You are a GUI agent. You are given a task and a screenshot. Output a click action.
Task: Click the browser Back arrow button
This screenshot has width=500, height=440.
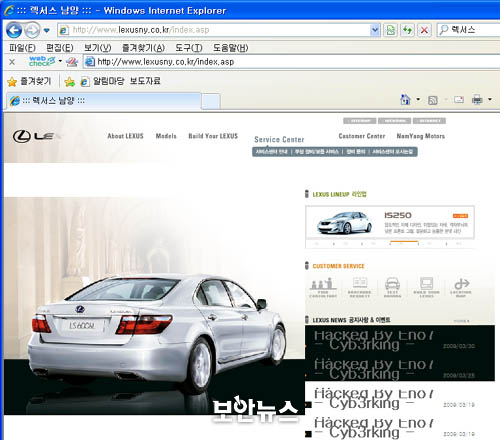14,30
